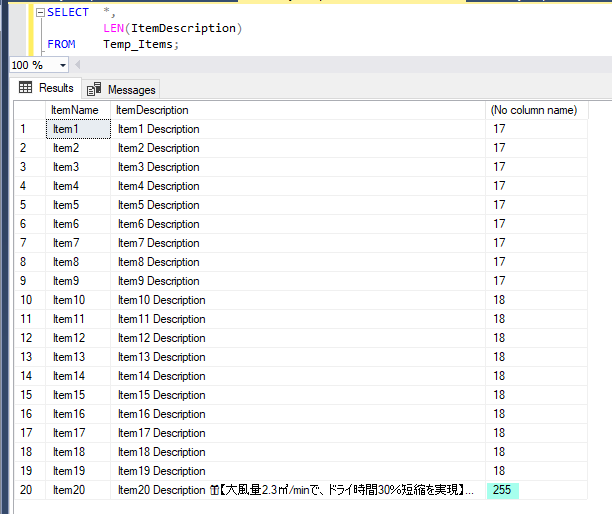Screen dimensions: 612x514
Task: Click the LEN function in the query
Action: [113, 28]
